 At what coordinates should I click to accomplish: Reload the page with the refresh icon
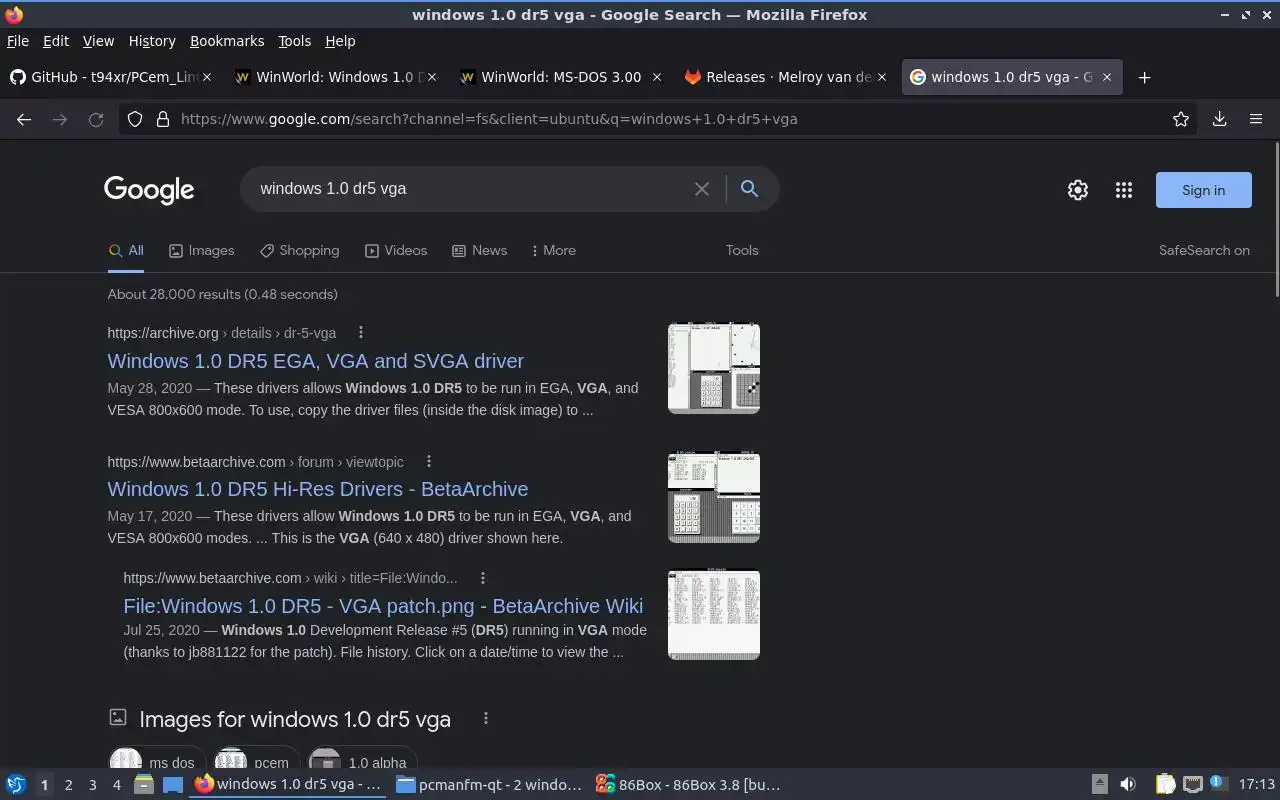pos(96,119)
